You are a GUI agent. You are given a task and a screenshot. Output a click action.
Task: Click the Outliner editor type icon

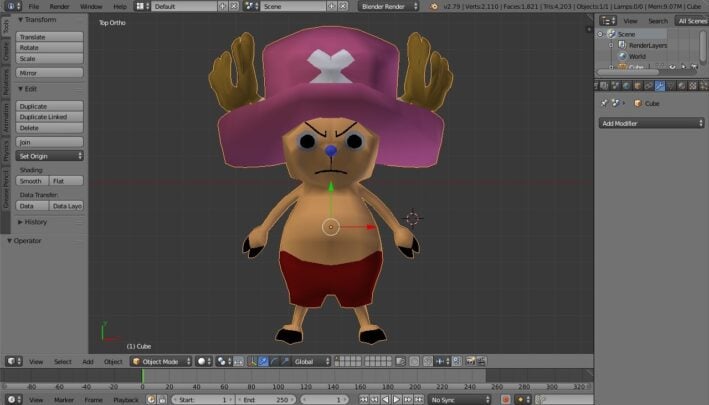tap(606, 20)
